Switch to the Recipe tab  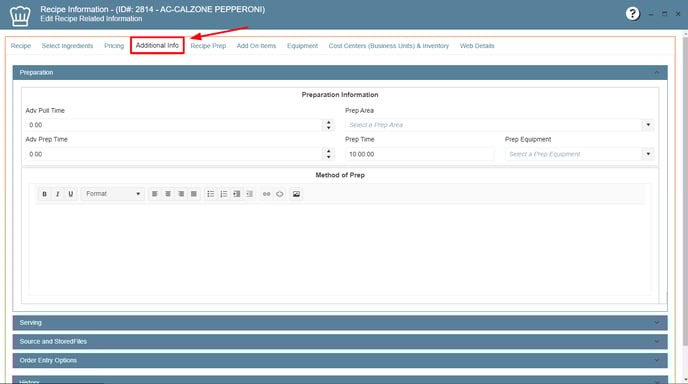21,46
